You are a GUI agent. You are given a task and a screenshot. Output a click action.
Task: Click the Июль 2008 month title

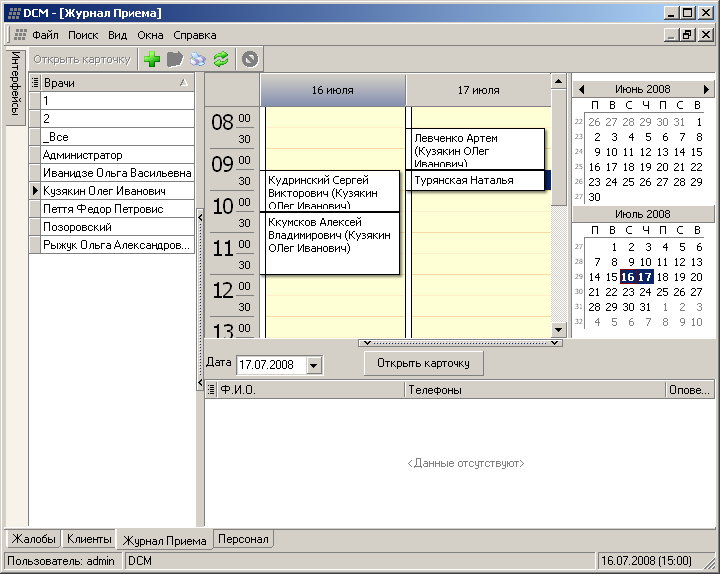click(x=642, y=214)
